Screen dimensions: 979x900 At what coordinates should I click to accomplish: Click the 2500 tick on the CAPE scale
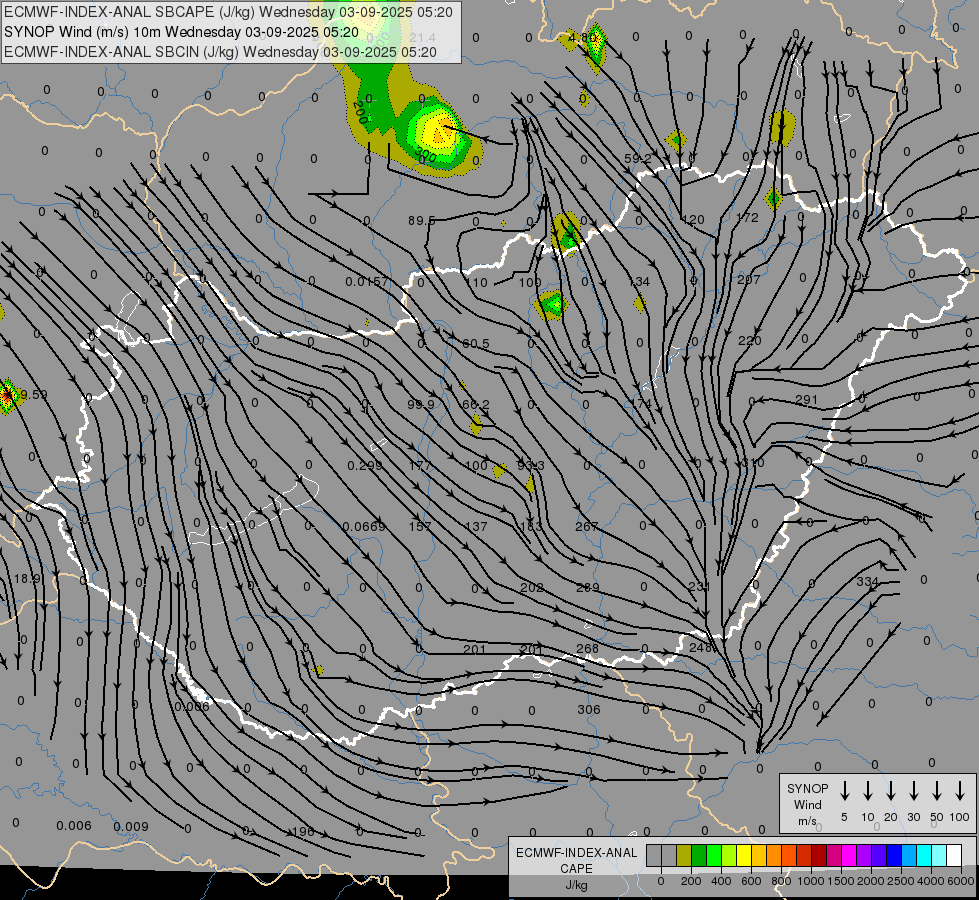point(900,881)
